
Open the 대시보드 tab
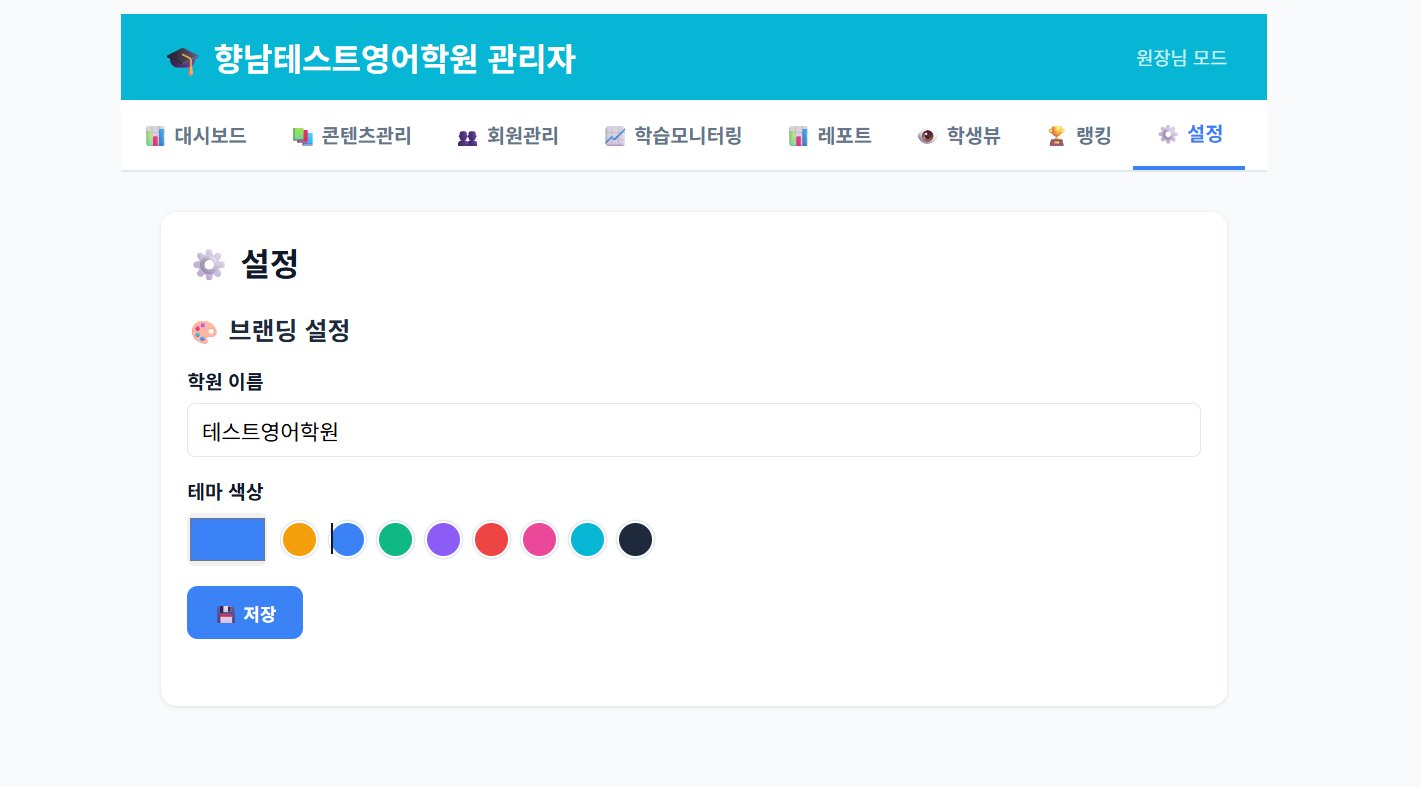tap(195, 135)
